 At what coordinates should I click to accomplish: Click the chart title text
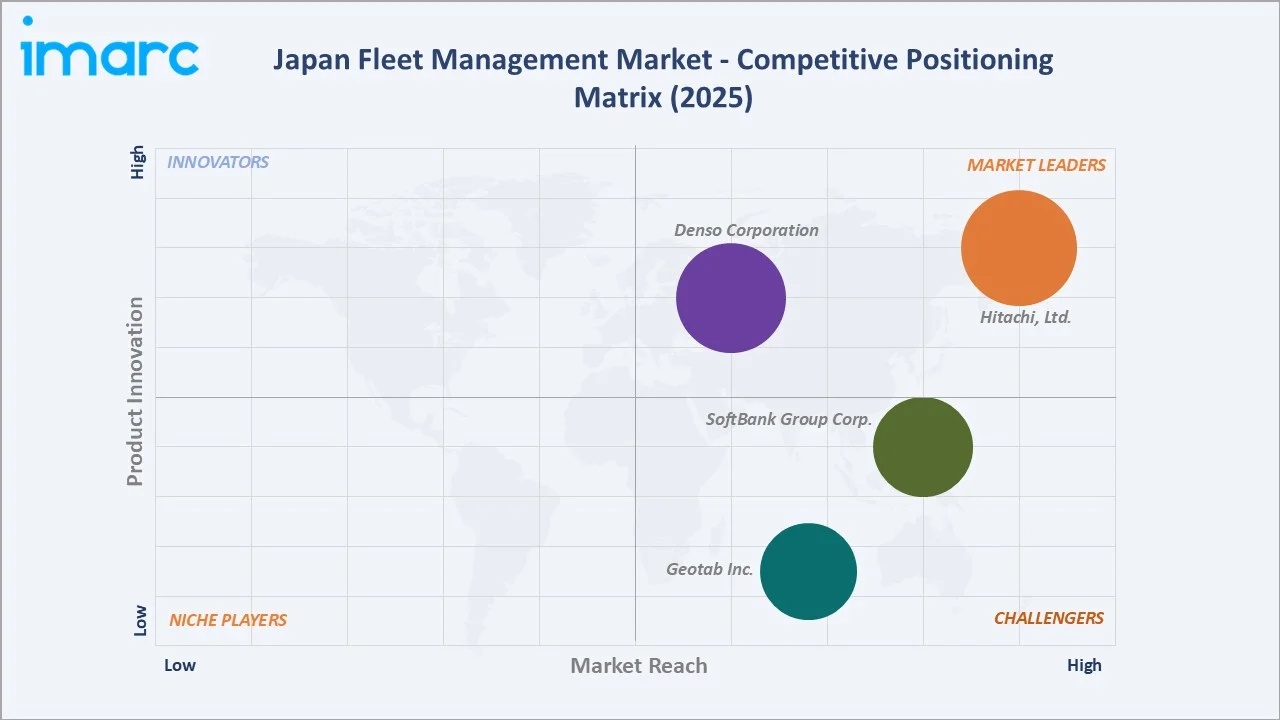663,79
